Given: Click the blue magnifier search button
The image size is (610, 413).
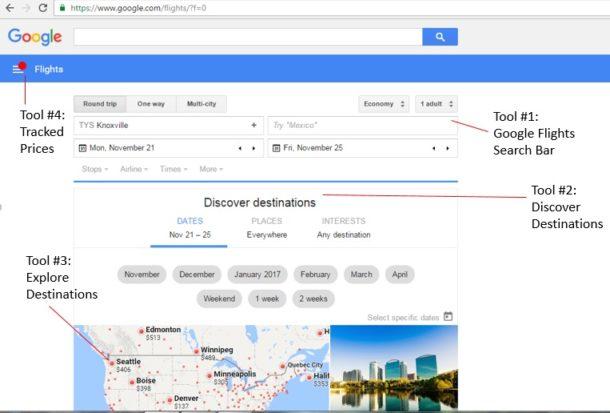Looking at the screenshot, I should tap(440, 37).
